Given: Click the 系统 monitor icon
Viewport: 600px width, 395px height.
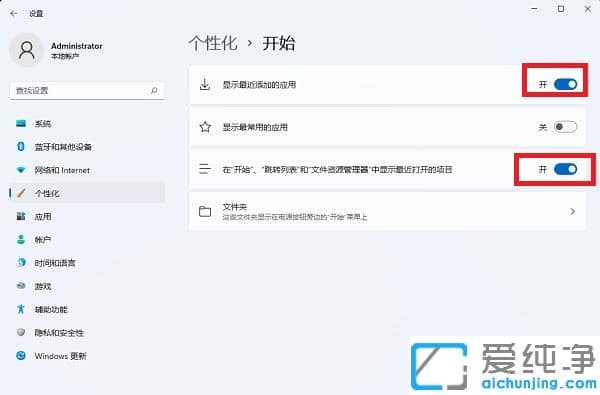Looking at the screenshot, I should 21,124.
